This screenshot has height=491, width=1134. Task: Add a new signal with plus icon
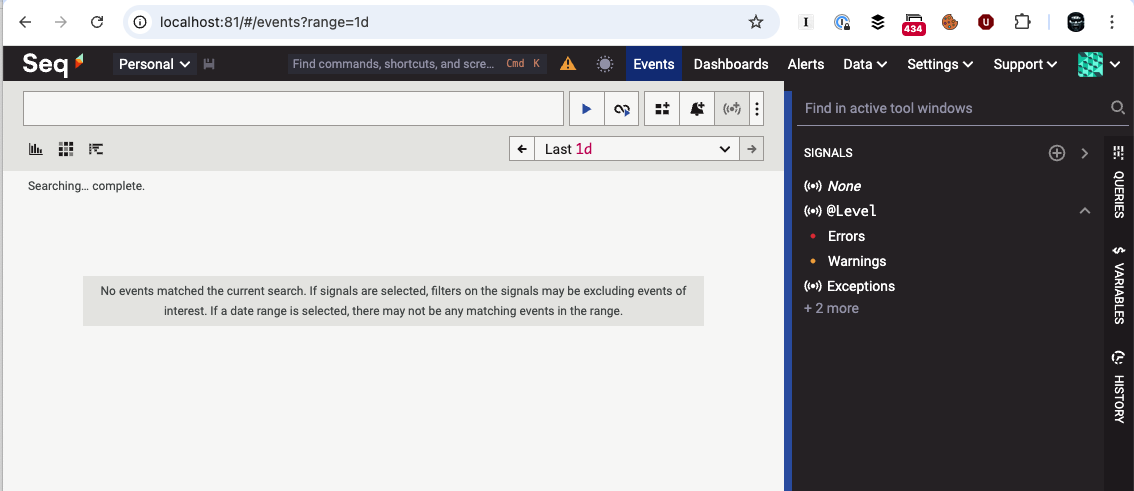click(1057, 153)
